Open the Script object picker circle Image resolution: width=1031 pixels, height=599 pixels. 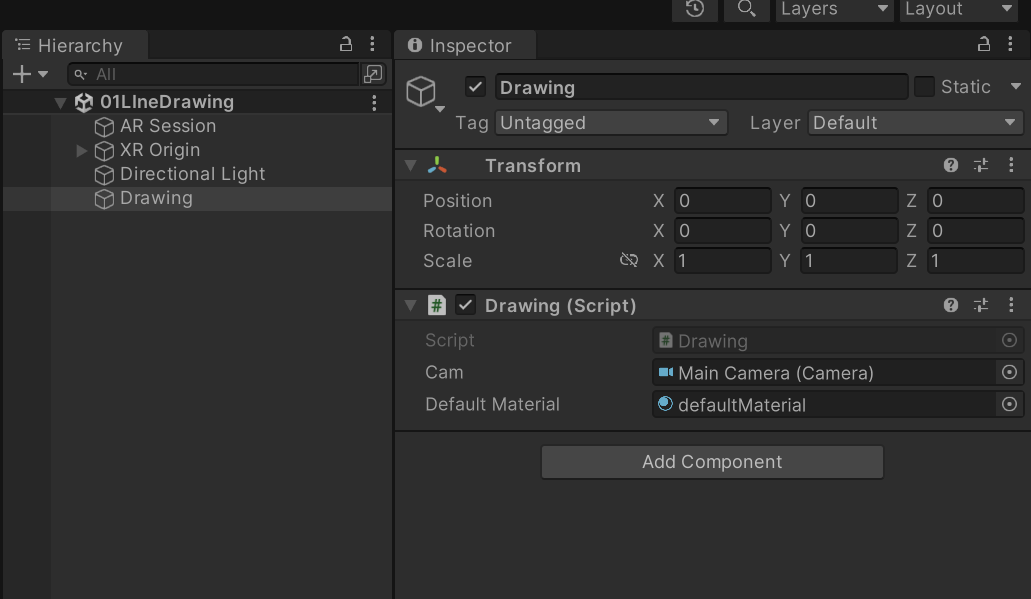pos(1009,341)
